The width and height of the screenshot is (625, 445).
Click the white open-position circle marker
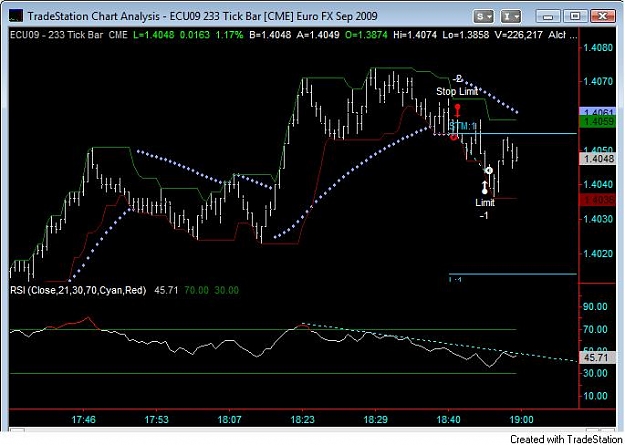click(489, 171)
